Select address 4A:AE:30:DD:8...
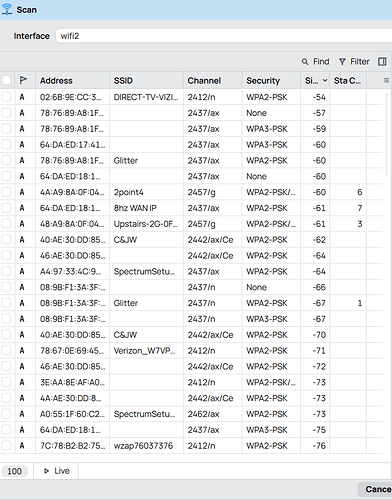Image resolution: width=392 pixels, height=500 pixels. coord(70,398)
